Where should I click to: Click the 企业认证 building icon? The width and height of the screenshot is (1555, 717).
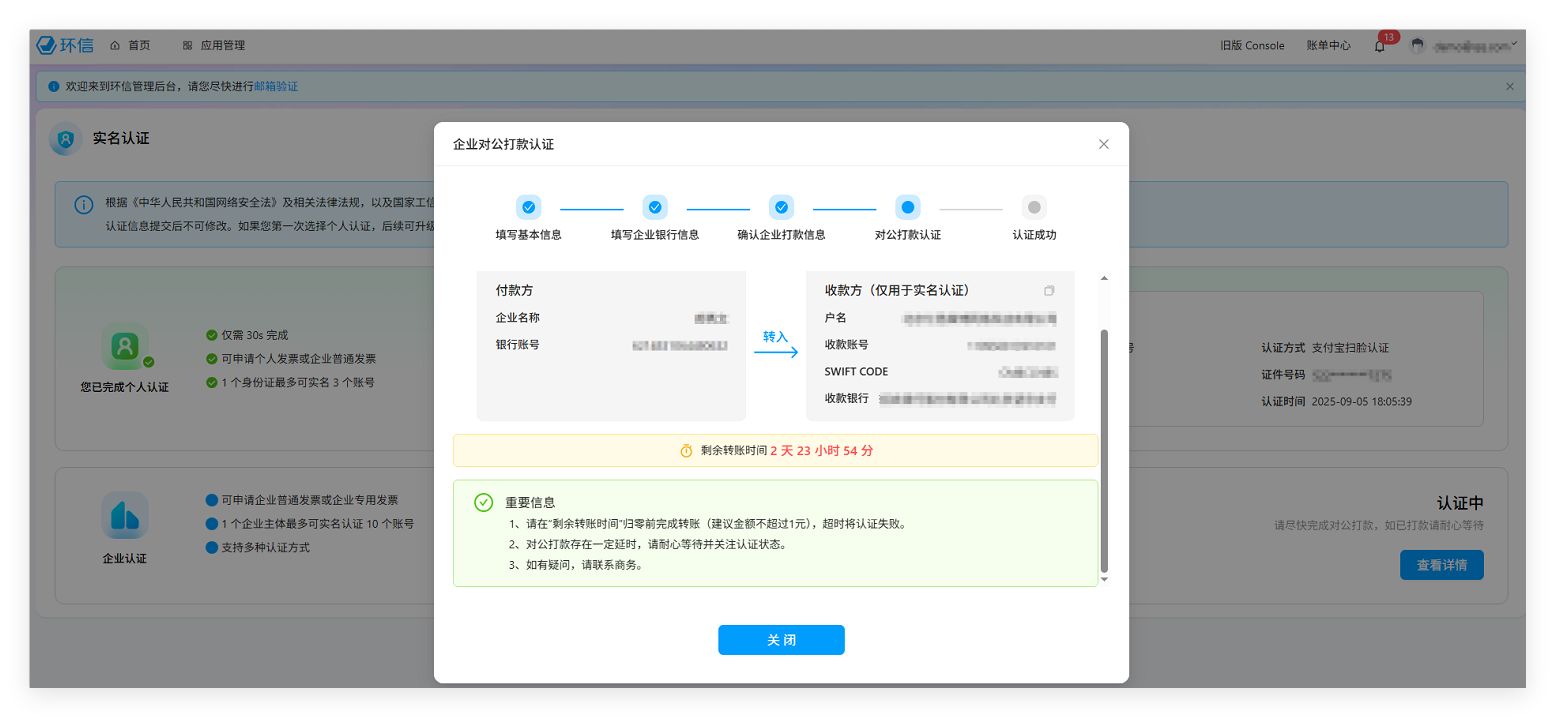click(125, 516)
